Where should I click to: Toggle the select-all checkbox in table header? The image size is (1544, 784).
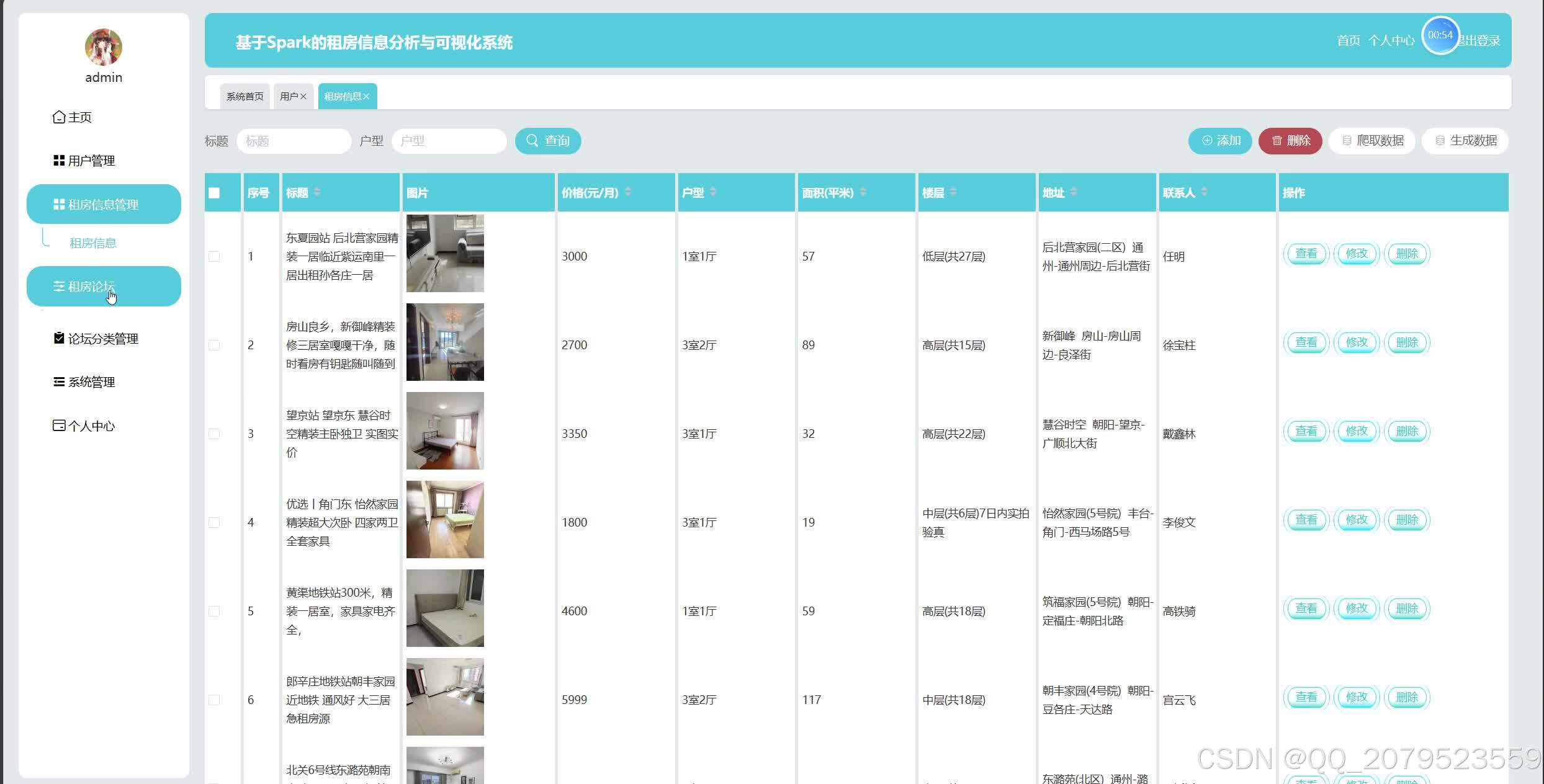[214, 193]
